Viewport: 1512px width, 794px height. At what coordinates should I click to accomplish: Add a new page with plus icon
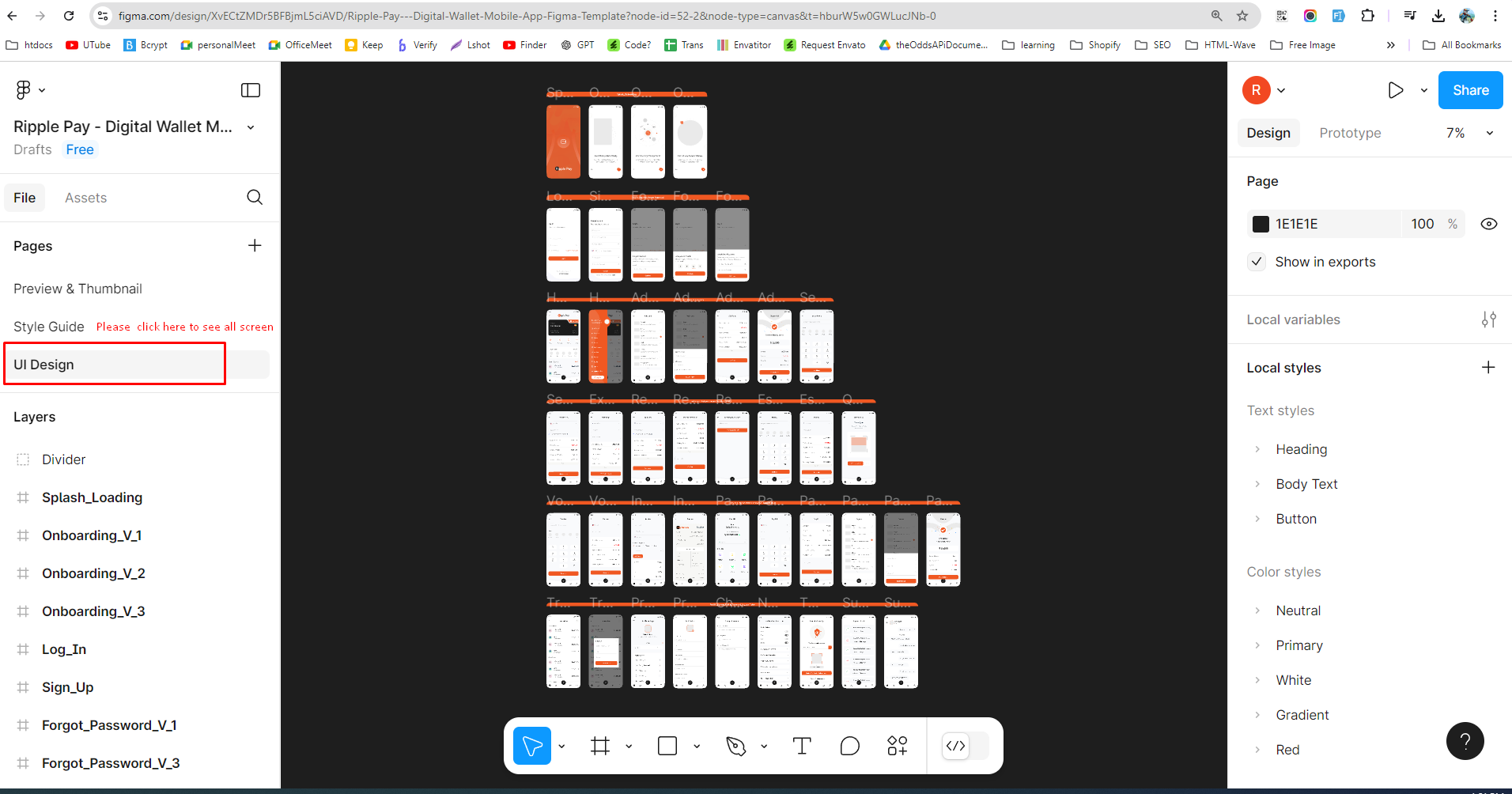255,245
